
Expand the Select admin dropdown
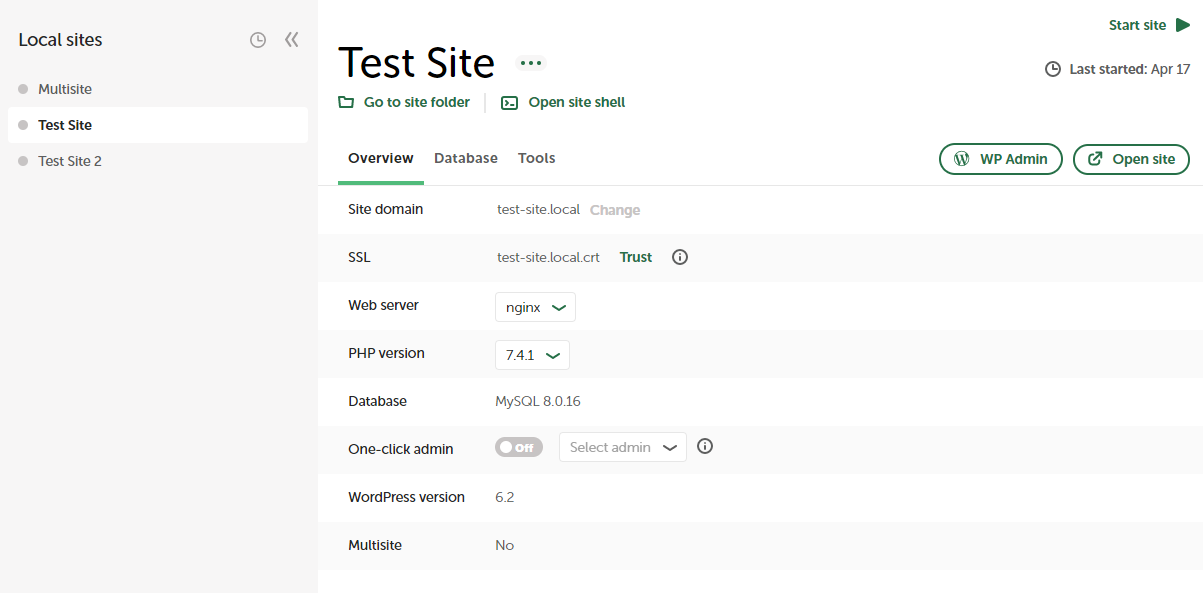tap(623, 447)
